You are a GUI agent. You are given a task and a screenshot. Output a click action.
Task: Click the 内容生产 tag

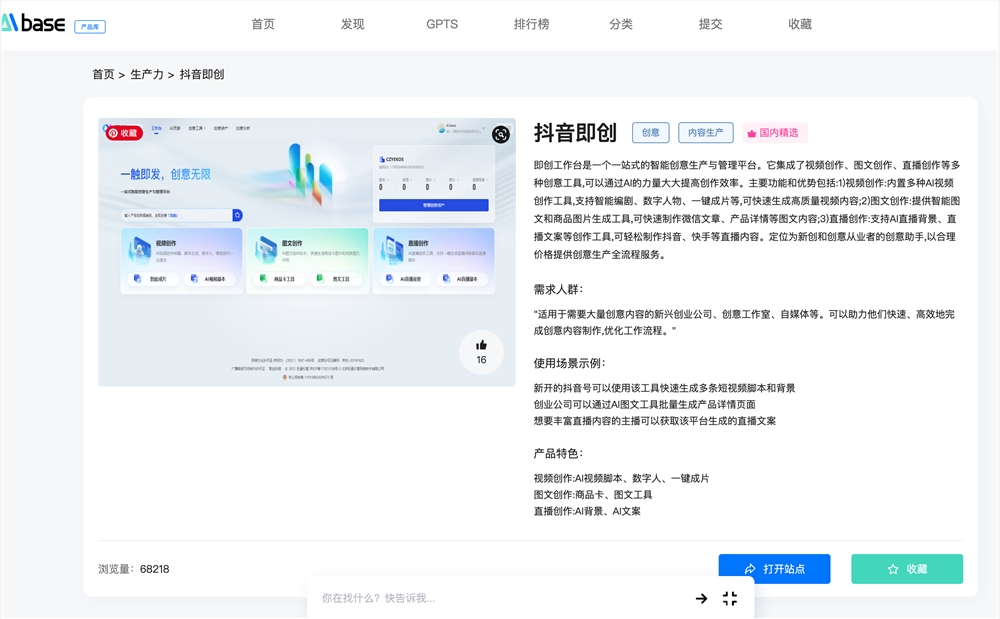click(x=705, y=133)
